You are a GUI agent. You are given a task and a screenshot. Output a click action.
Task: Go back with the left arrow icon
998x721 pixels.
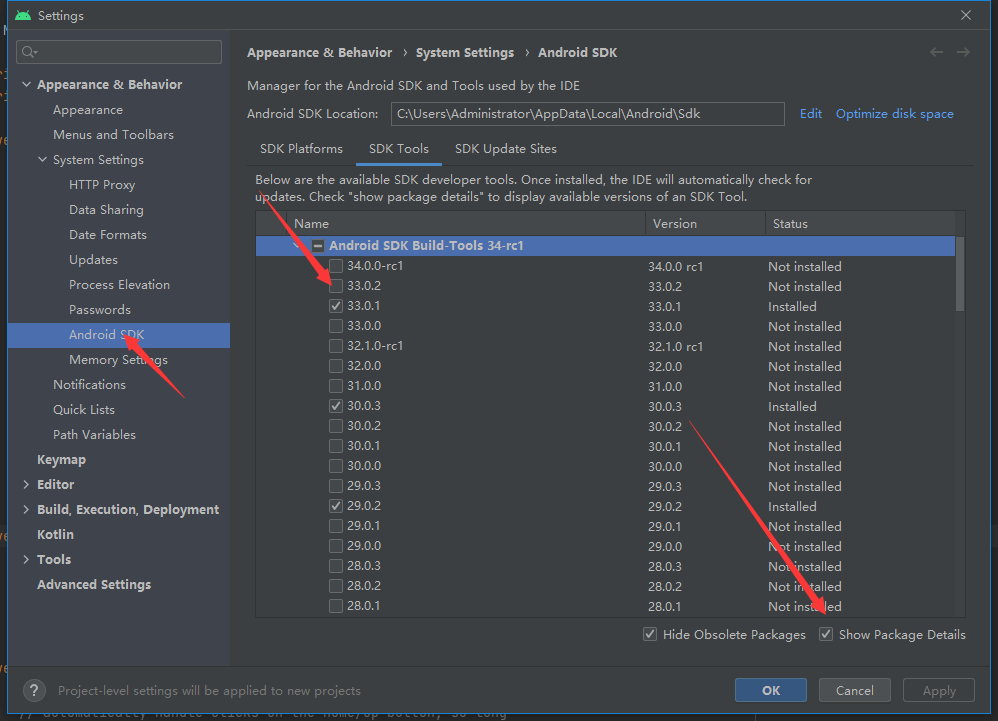click(x=936, y=52)
